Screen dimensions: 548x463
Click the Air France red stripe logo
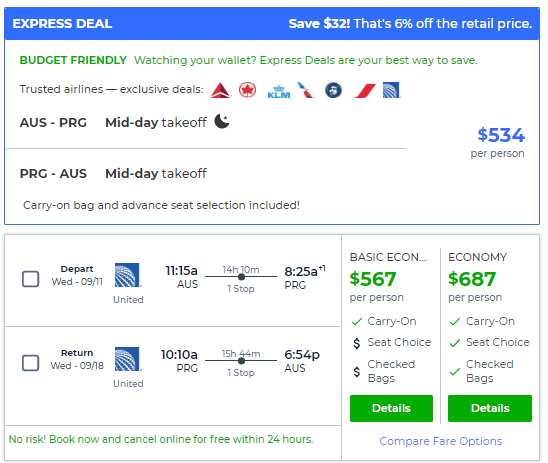point(365,91)
